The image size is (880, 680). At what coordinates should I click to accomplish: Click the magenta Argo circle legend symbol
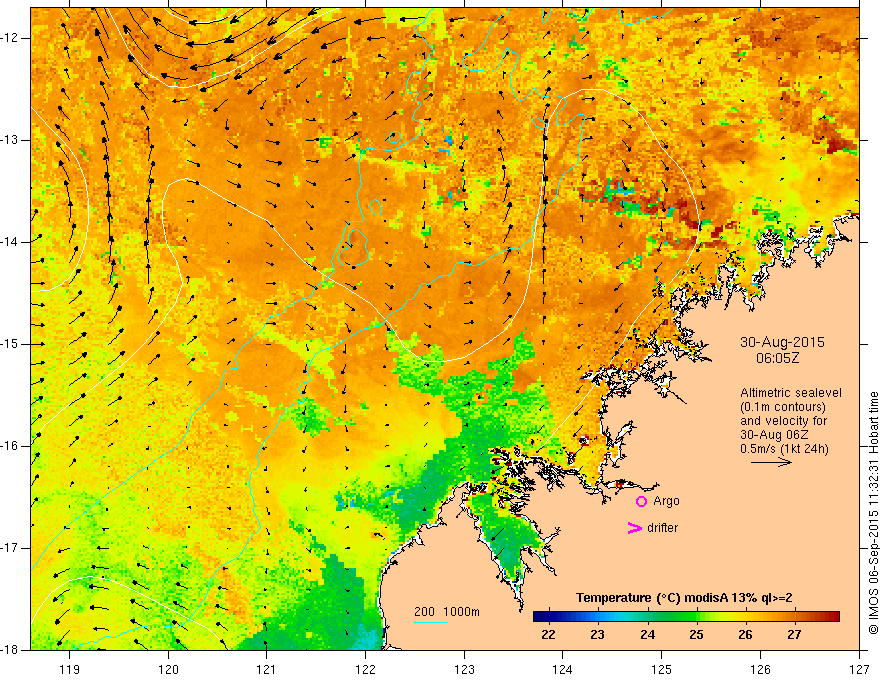(641, 501)
